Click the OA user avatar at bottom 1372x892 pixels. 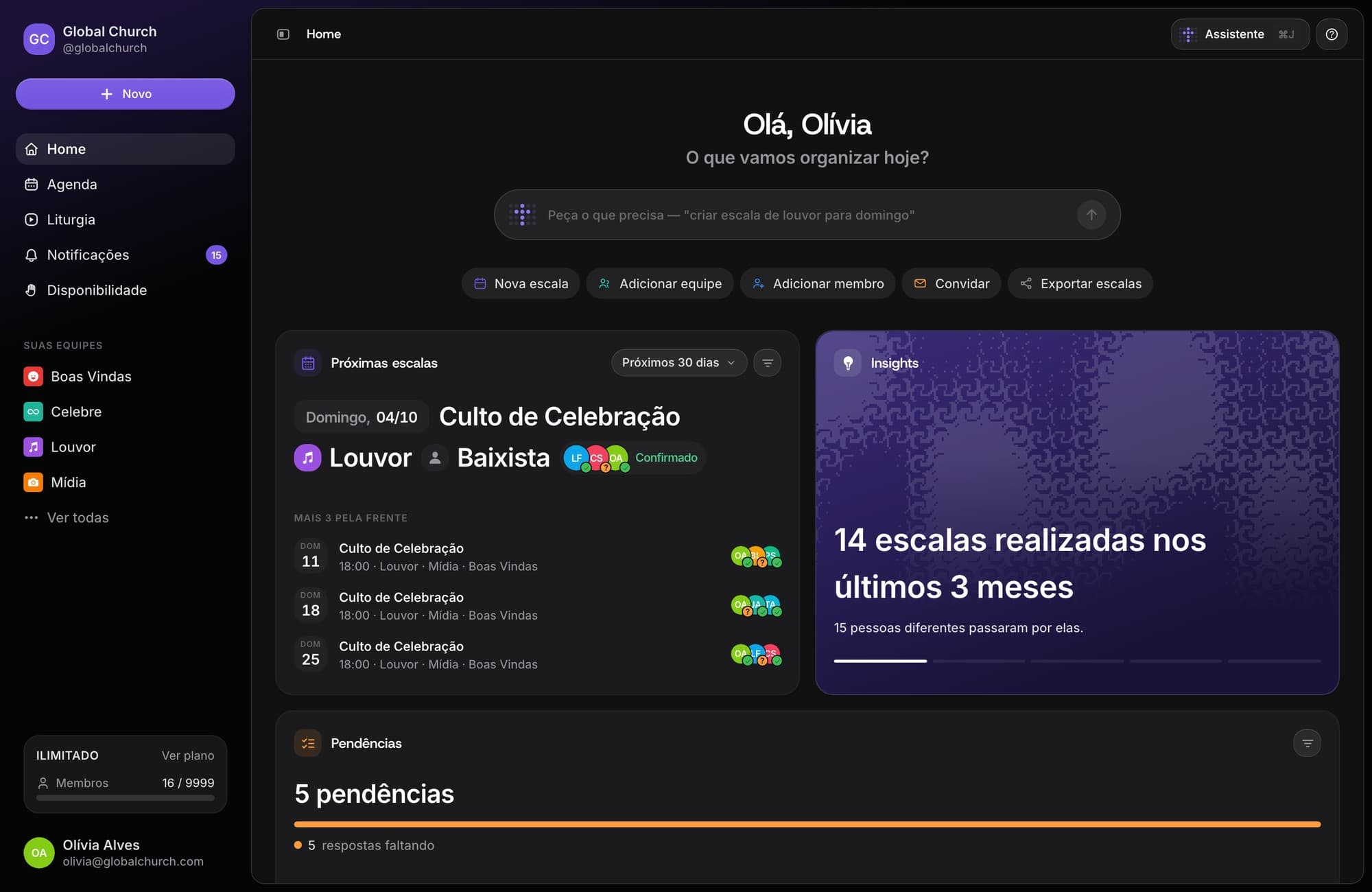coord(39,853)
